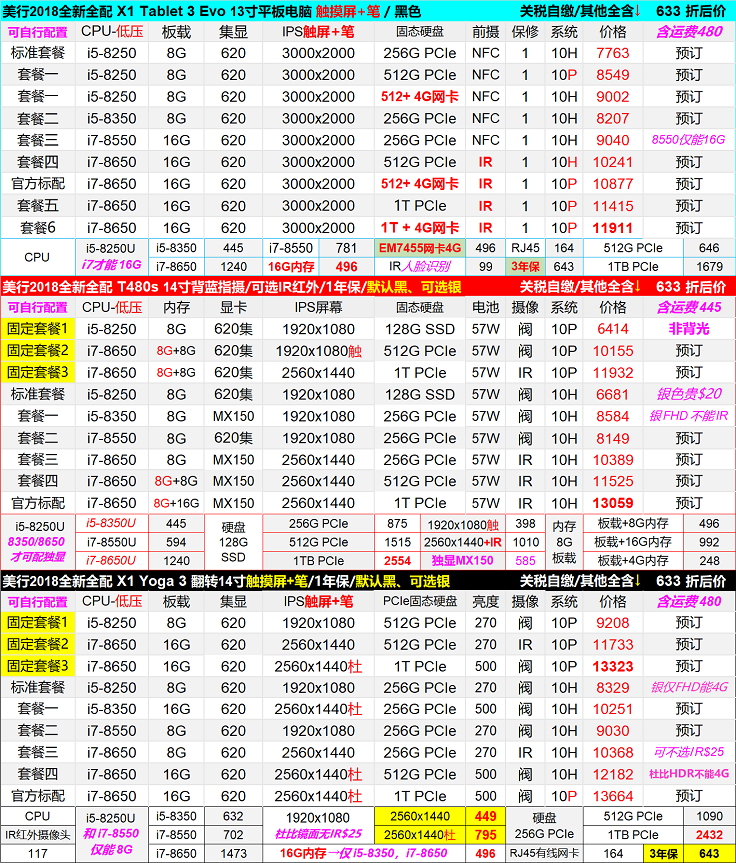Viewport: 736px width, 863px height.
Task: Click the 含运费445 cell
Action: coord(689,307)
